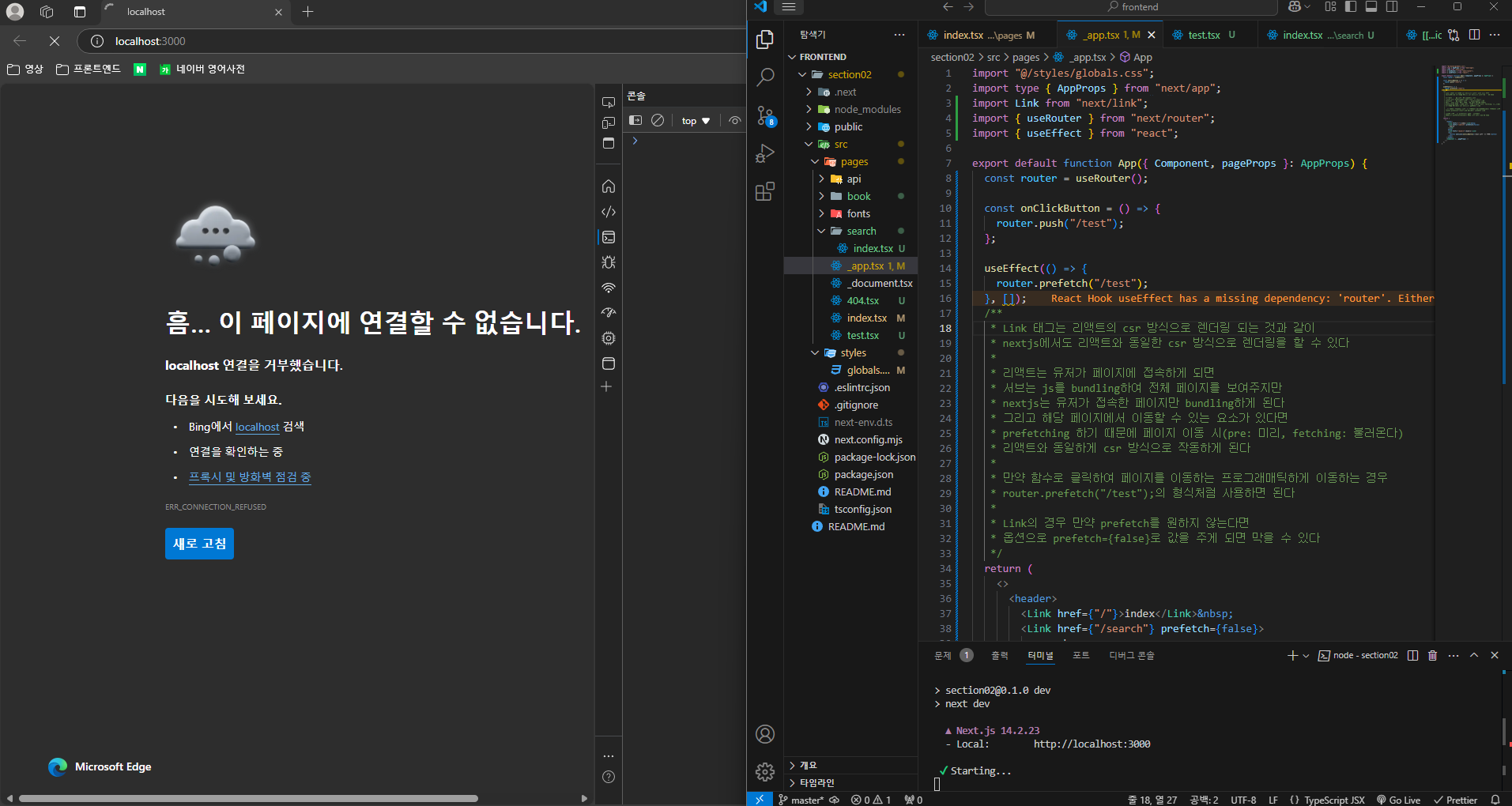Switch to the 문제 panel tab

(953, 655)
